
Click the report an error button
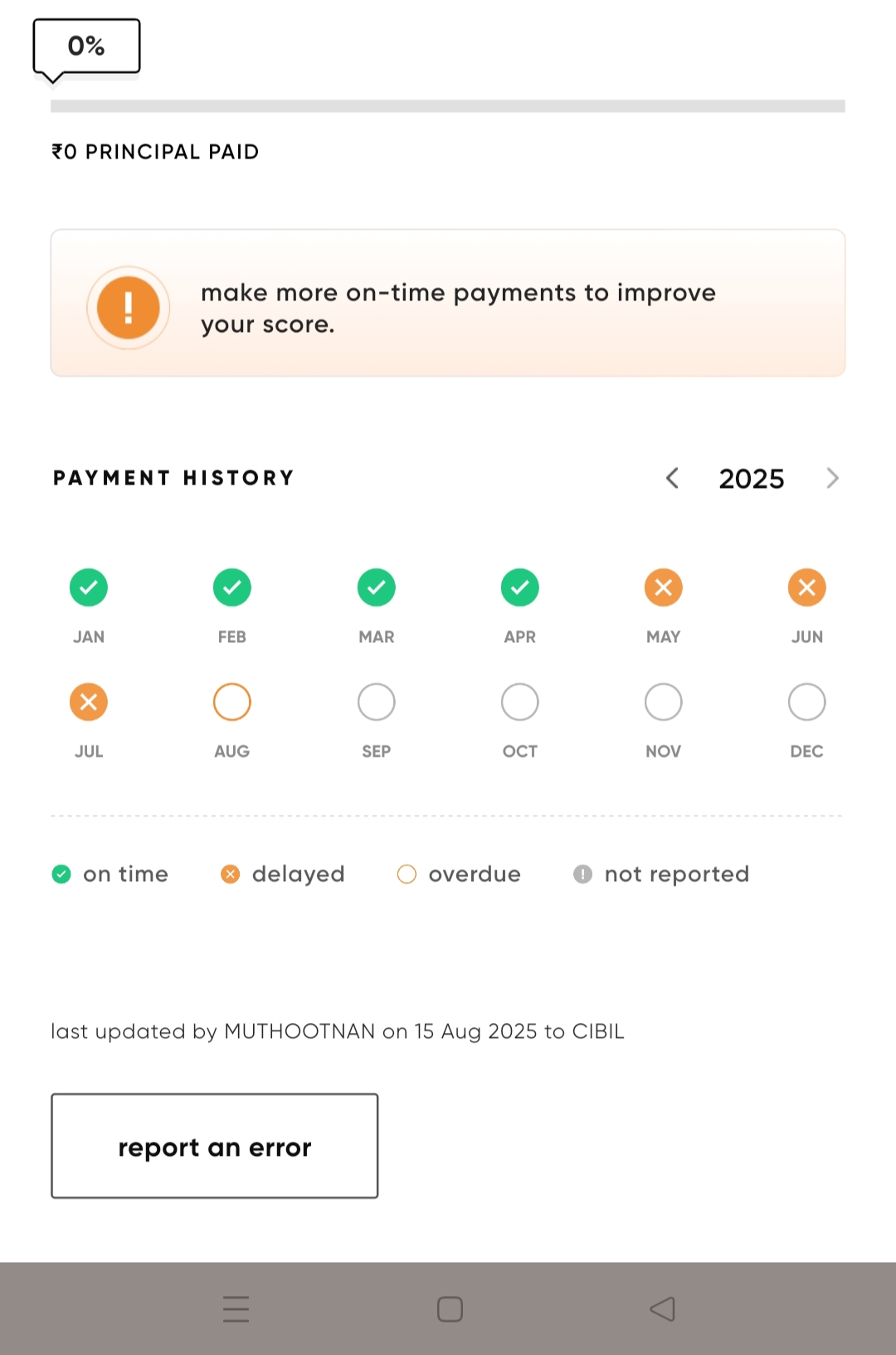coord(215,1146)
